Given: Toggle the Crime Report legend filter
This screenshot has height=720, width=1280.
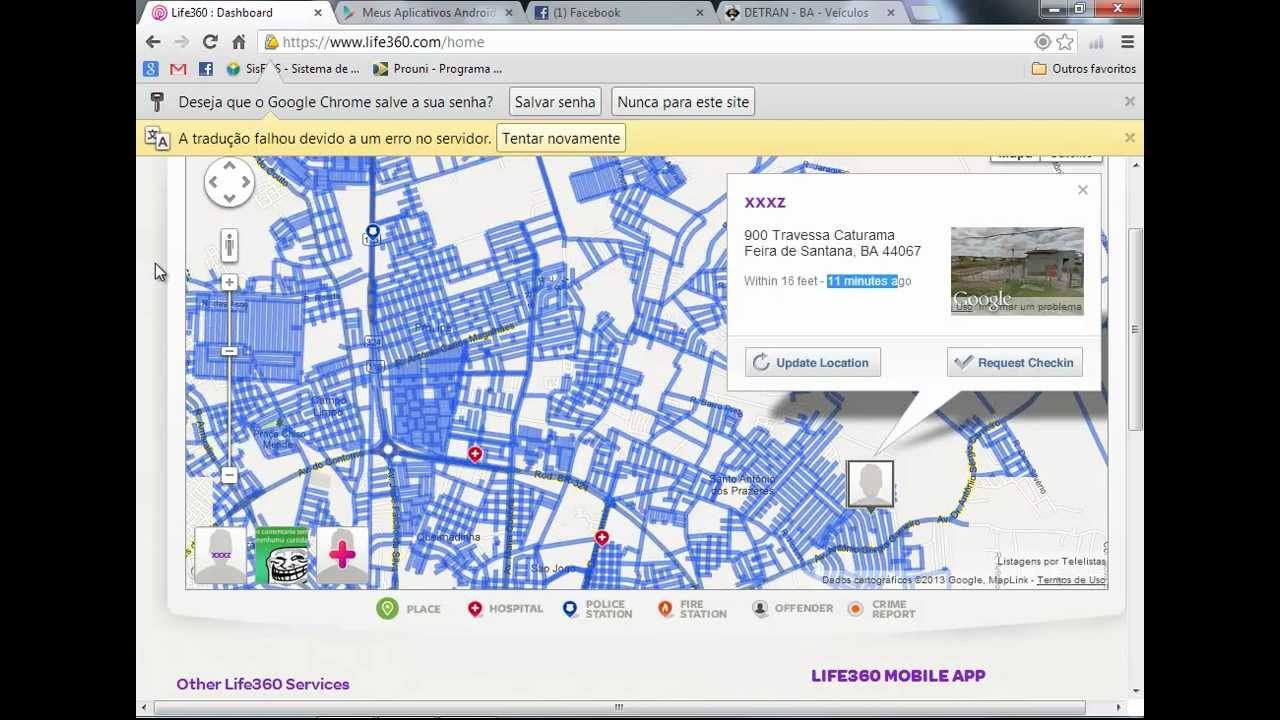Looking at the screenshot, I should (x=882, y=608).
